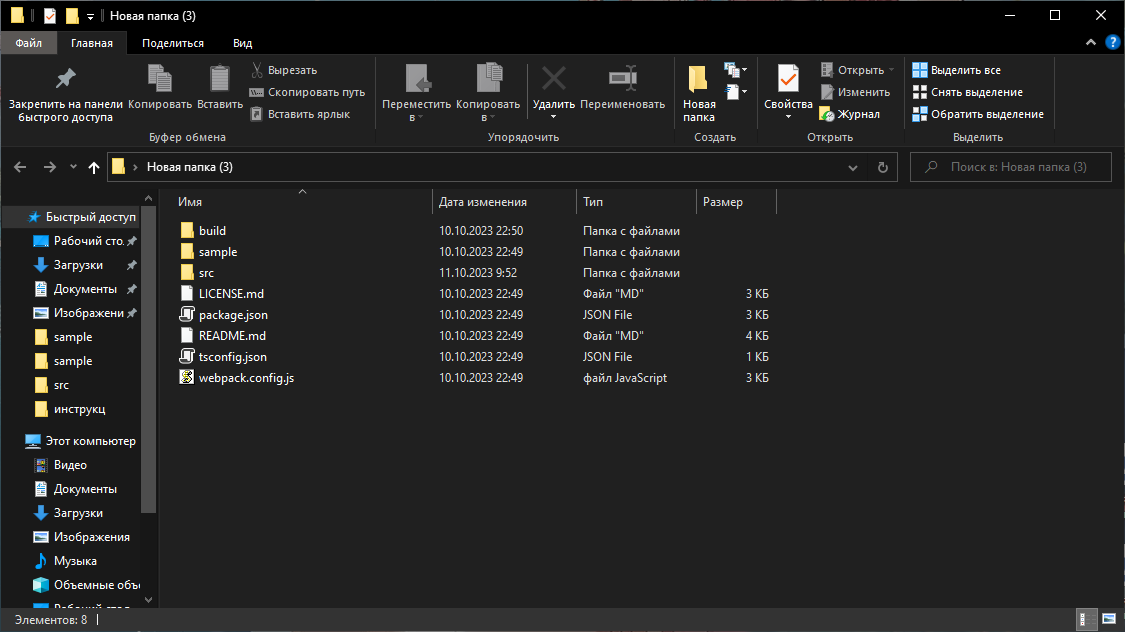Screen dimensions: 1125x632
Task: Click Invert selection in the ribbon
Action: 976,114
